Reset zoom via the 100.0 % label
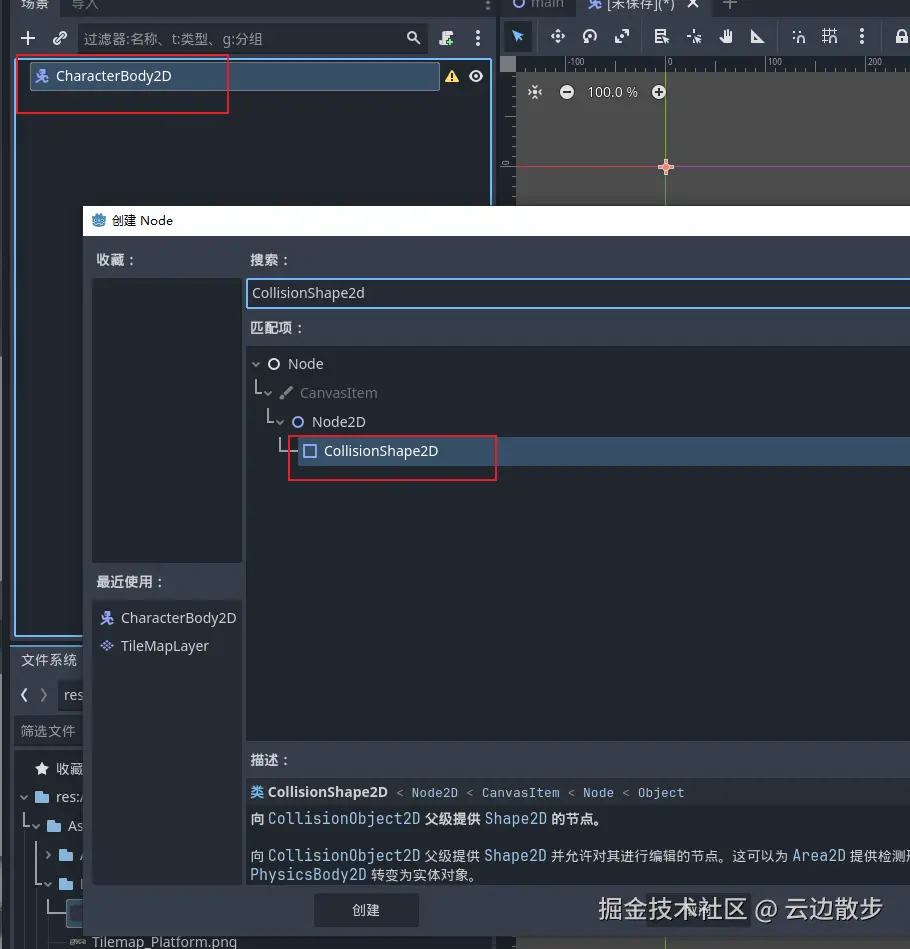This screenshot has height=949, width=910. (x=612, y=92)
